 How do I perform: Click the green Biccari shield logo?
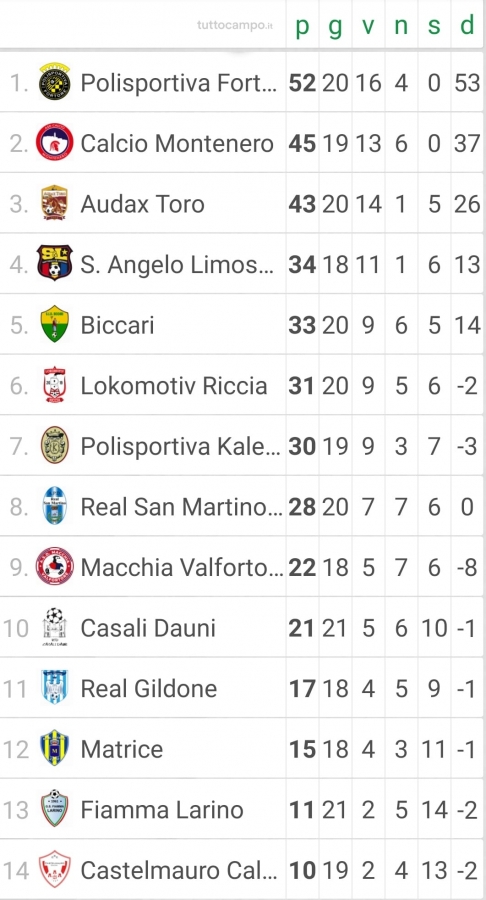pos(55,324)
